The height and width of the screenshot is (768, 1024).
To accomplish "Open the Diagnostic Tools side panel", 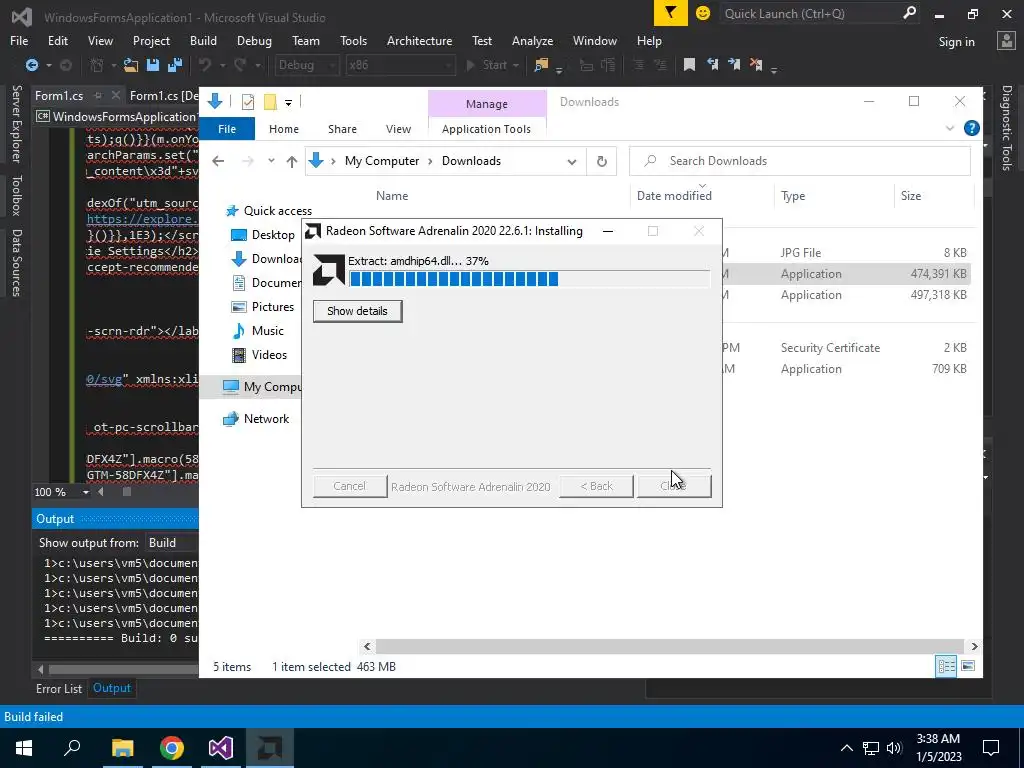I will [x=1006, y=127].
